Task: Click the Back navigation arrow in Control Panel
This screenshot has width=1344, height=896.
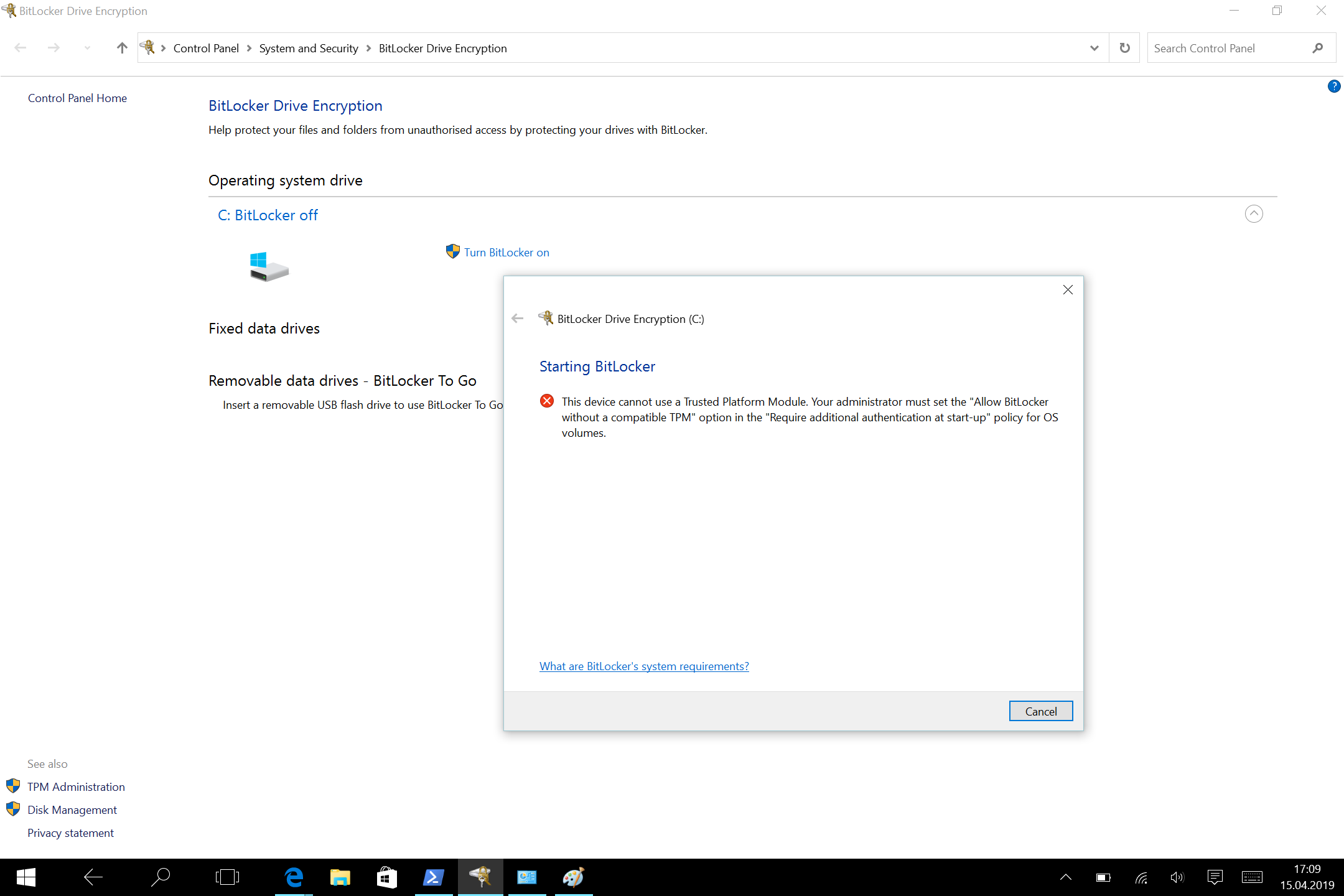Action: (20, 48)
